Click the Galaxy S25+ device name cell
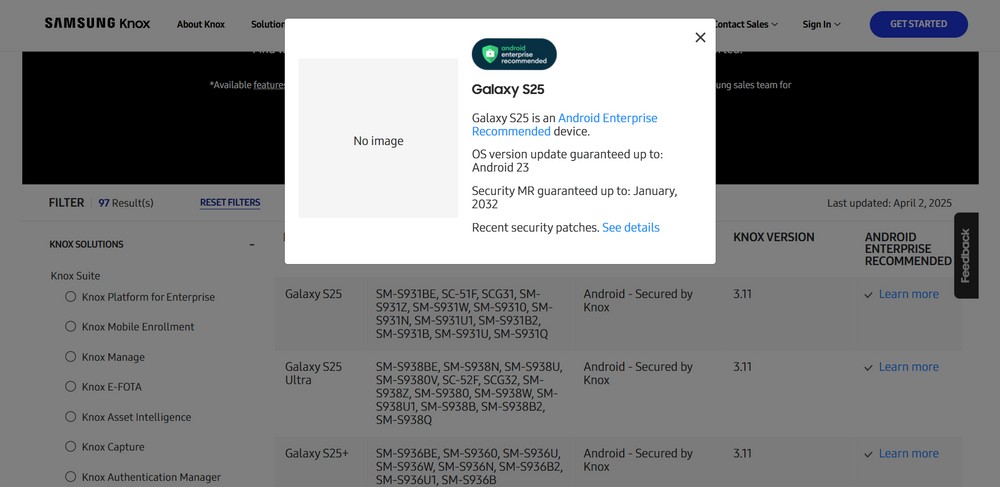The image size is (1000, 487). (x=317, y=453)
